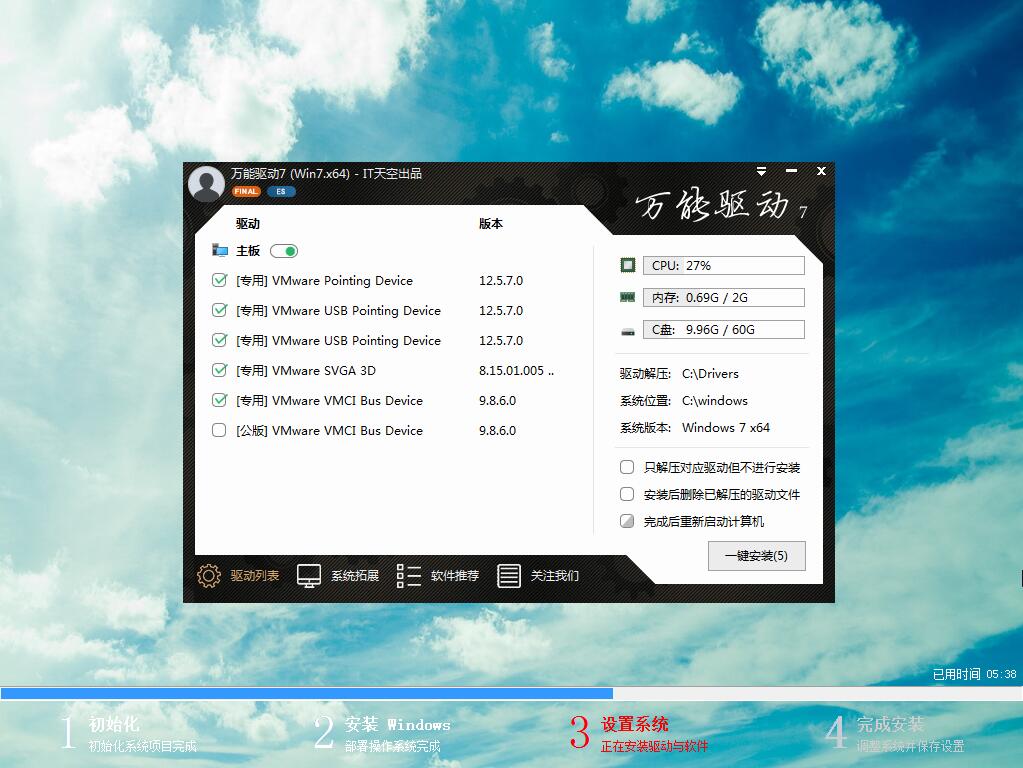Click the red FINAL badge
The width and height of the screenshot is (1023, 768).
click(245, 190)
